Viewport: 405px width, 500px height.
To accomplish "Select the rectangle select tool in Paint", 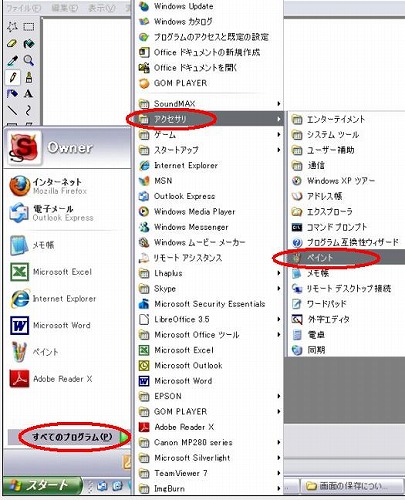I will (x=29, y=27).
